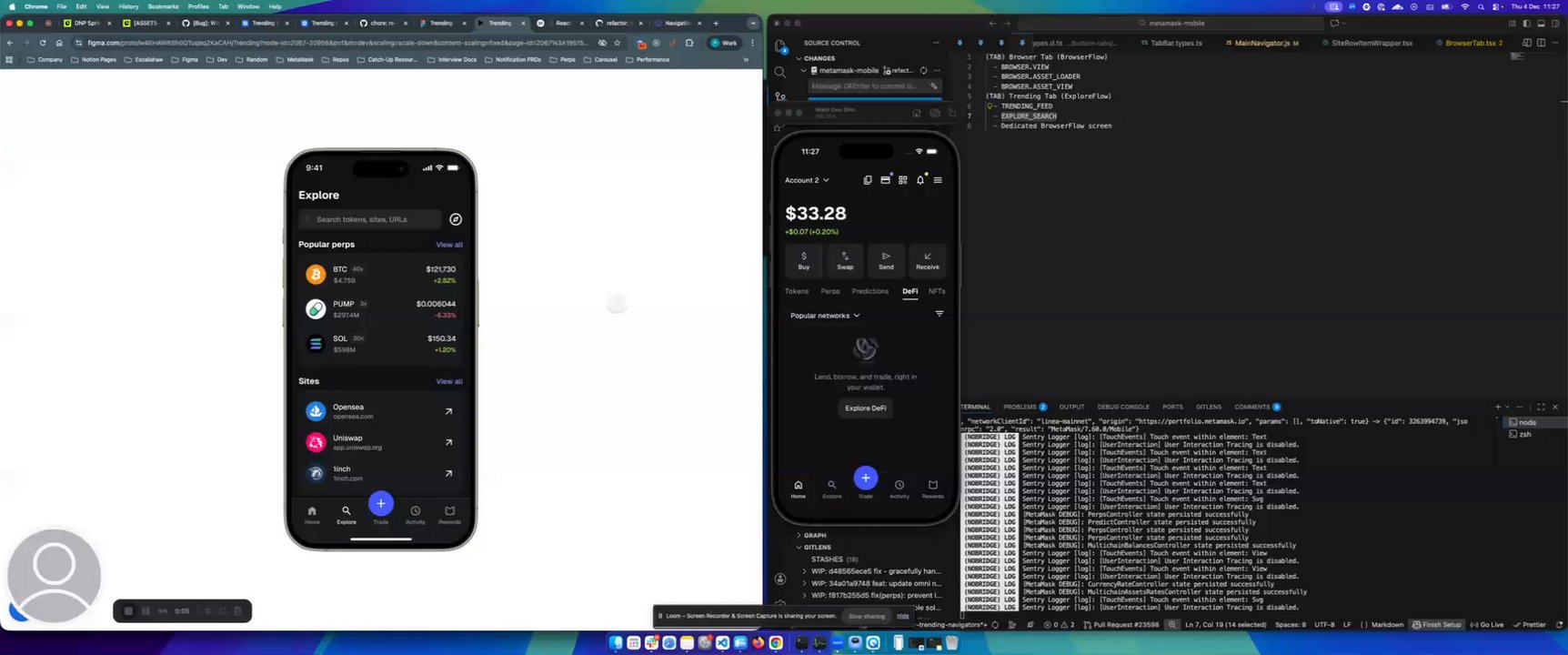Screen dimensions: 1568x655
Task: Open the compass browser icon in Figma mockup
Action: [456, 219]
